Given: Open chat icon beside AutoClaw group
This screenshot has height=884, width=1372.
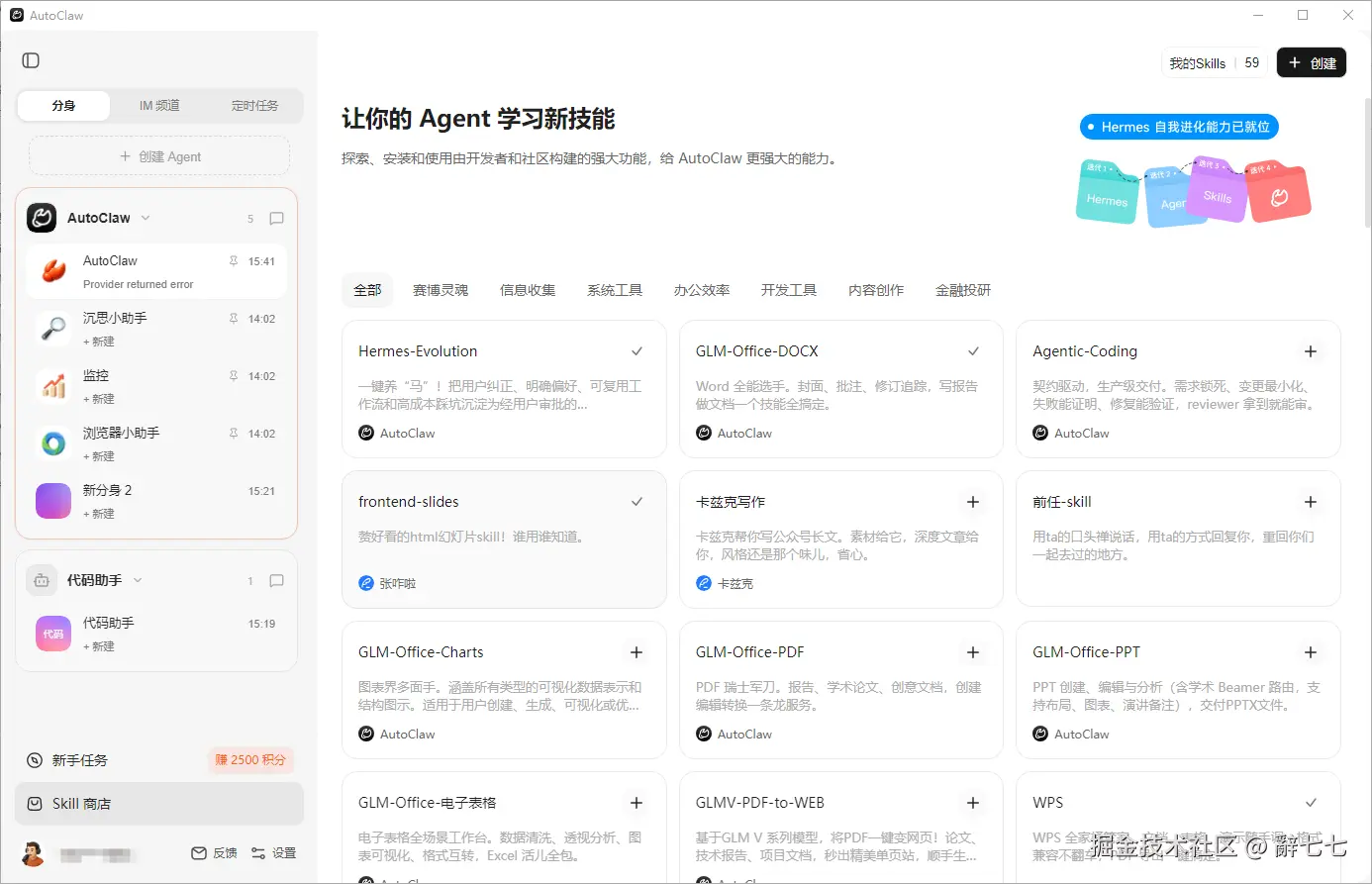Looking at the screenshot, I should [x=277, y=218].
